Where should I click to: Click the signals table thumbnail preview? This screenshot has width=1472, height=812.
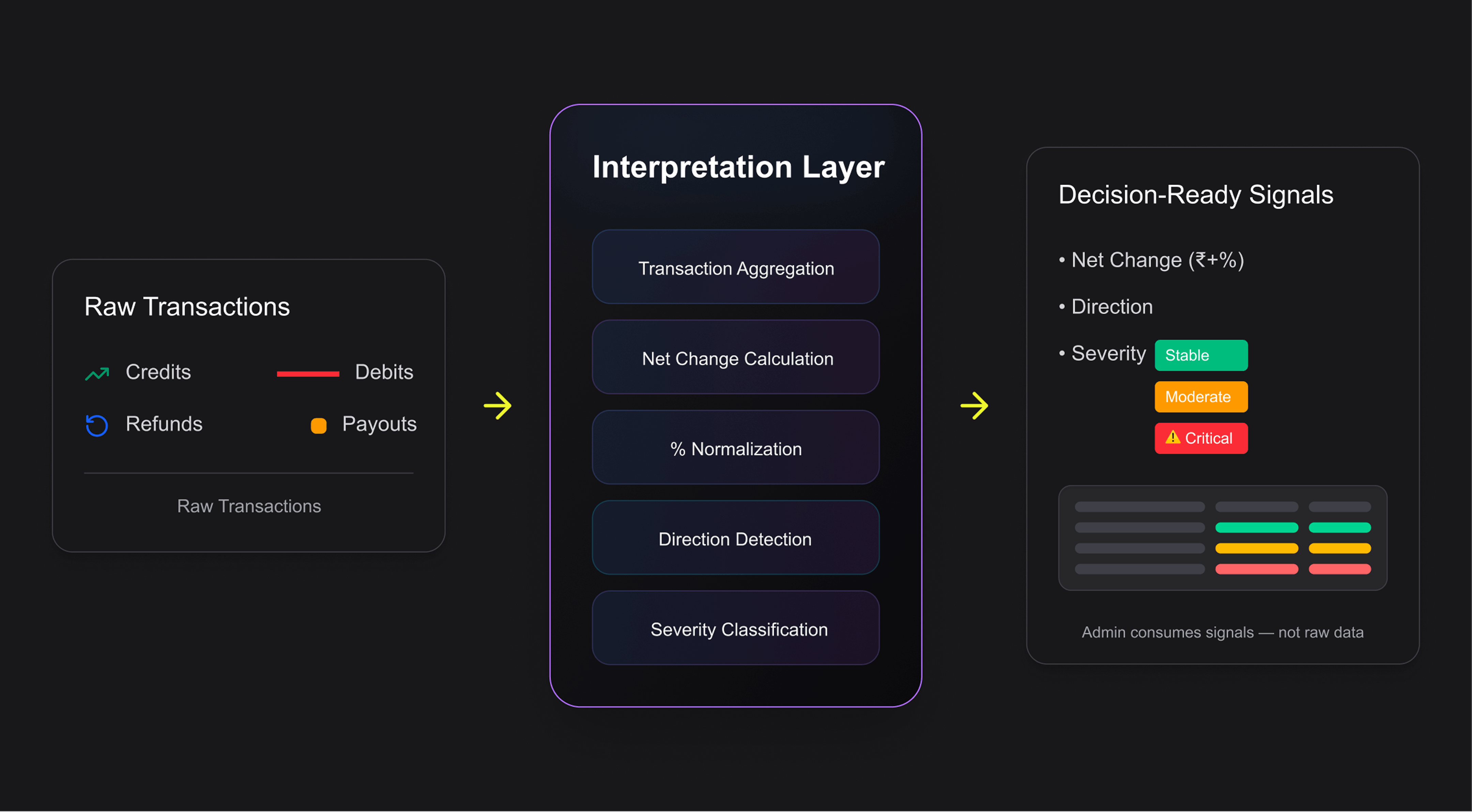point(1222,538)
